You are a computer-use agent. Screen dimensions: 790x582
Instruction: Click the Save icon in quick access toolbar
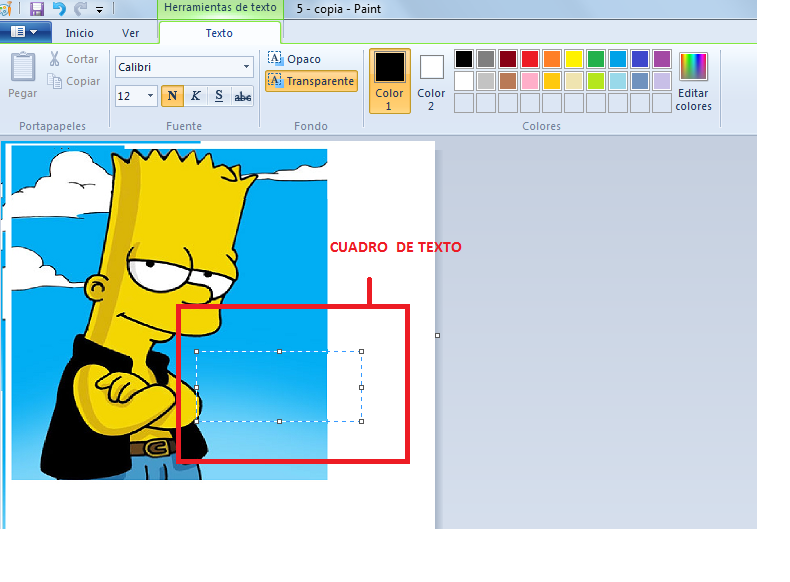tap(37, 9)
